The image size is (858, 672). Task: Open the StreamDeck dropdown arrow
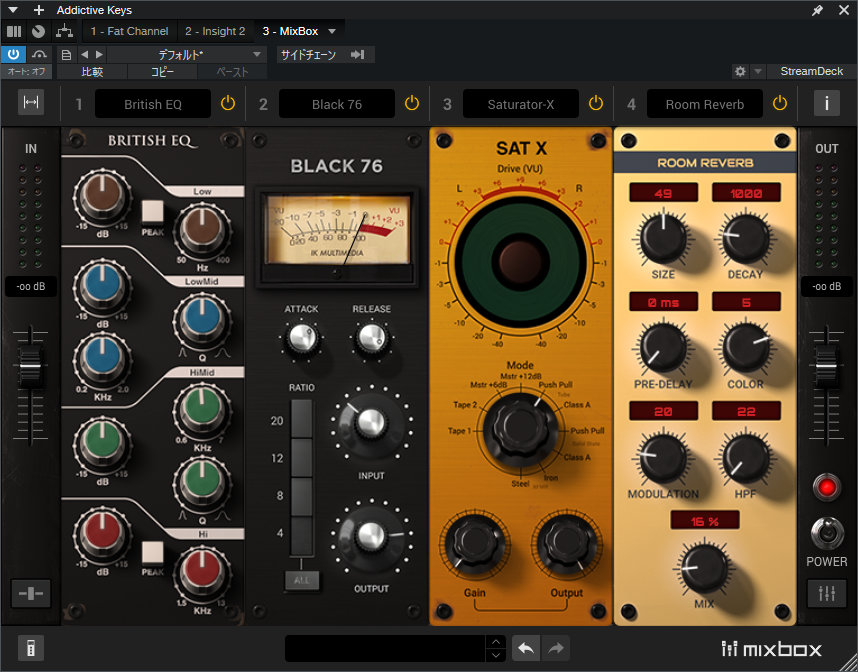pos(757,71)
